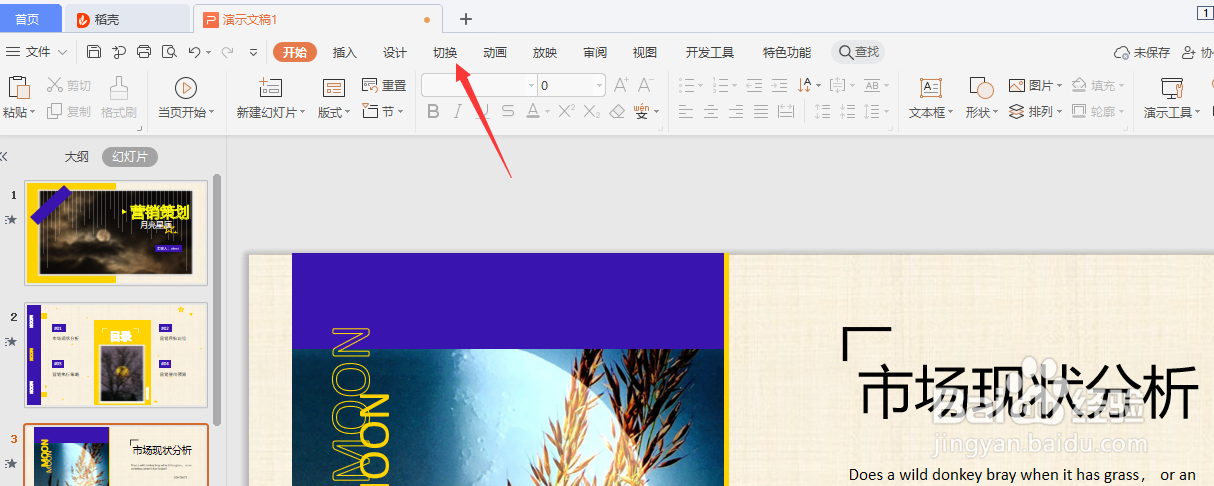This screenshot has height=486, width=1214.
Task: Switch to the Design (设计) tab
Action: point(395,53)
